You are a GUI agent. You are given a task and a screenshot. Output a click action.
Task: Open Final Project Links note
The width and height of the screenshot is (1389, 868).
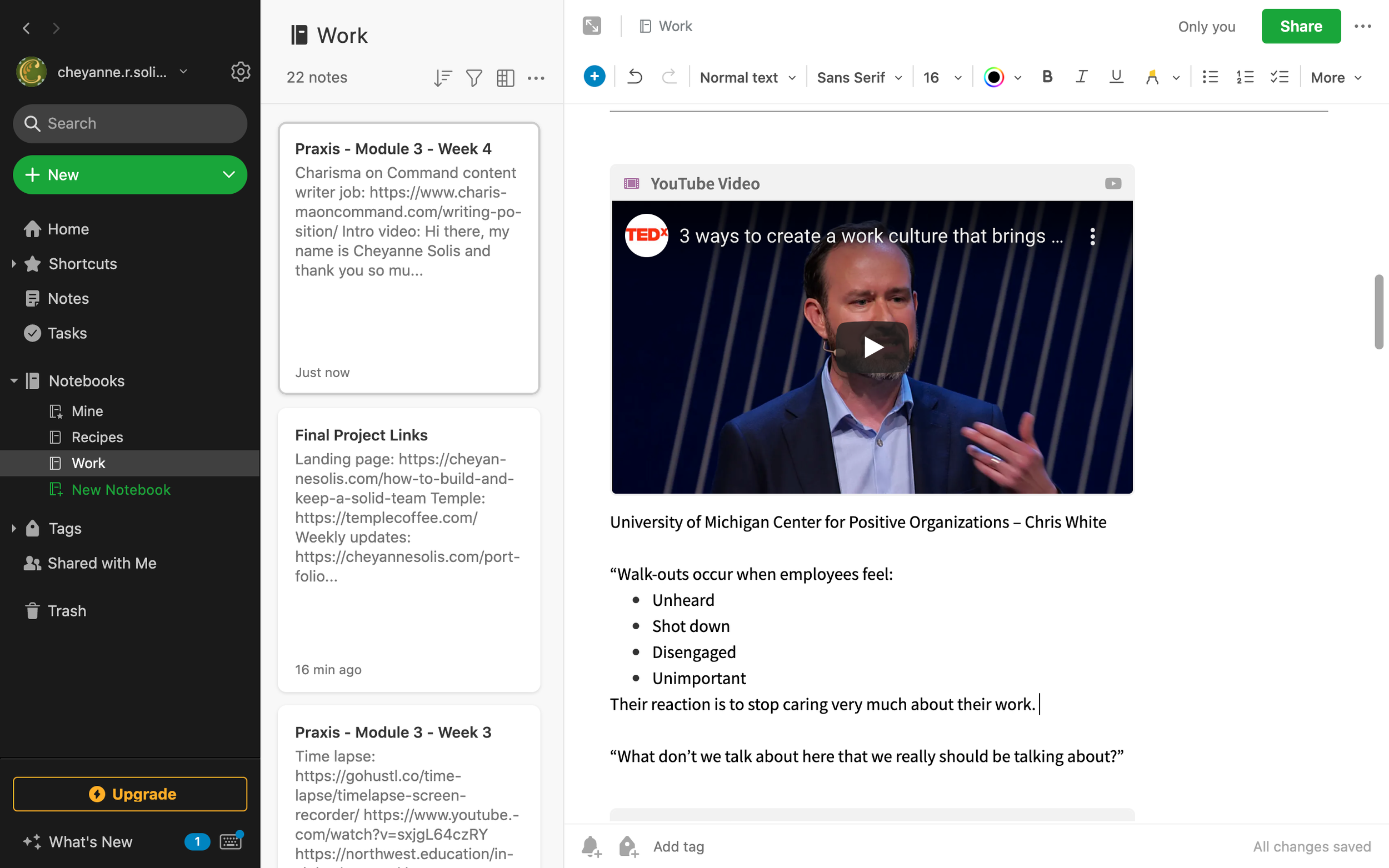(x=409, y=549)
